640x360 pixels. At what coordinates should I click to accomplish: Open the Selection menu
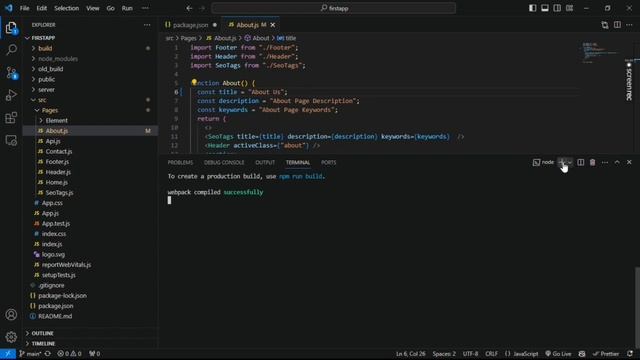click(x=67, y=8)
